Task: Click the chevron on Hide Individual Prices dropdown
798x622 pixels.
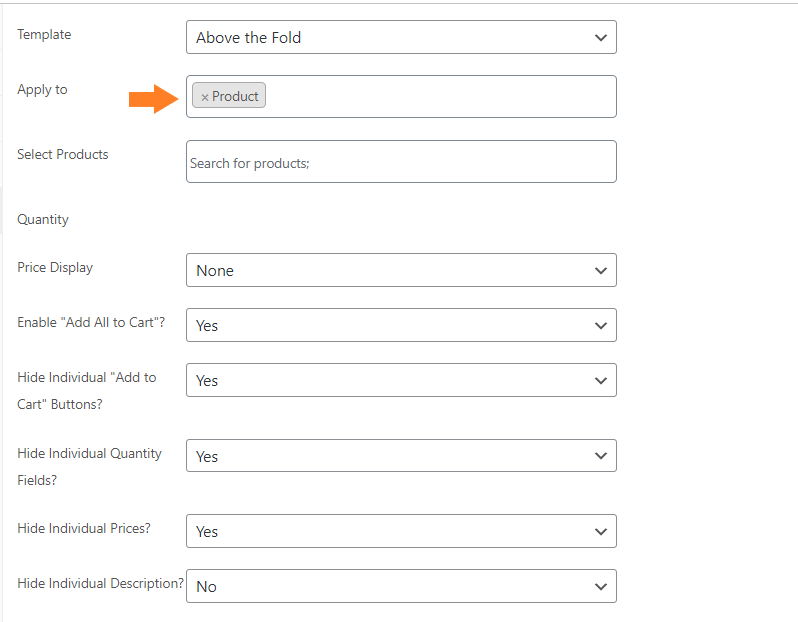Action: tap(601, 532)
